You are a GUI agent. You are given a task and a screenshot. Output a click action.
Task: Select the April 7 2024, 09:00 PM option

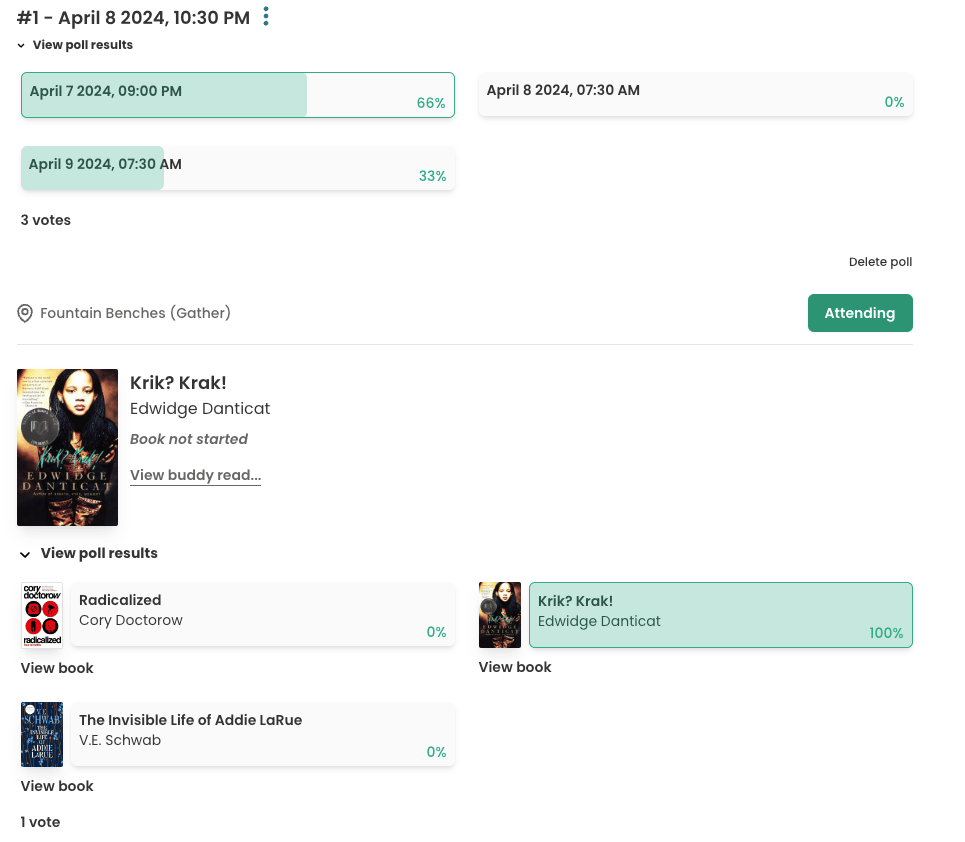pos(238,95)
